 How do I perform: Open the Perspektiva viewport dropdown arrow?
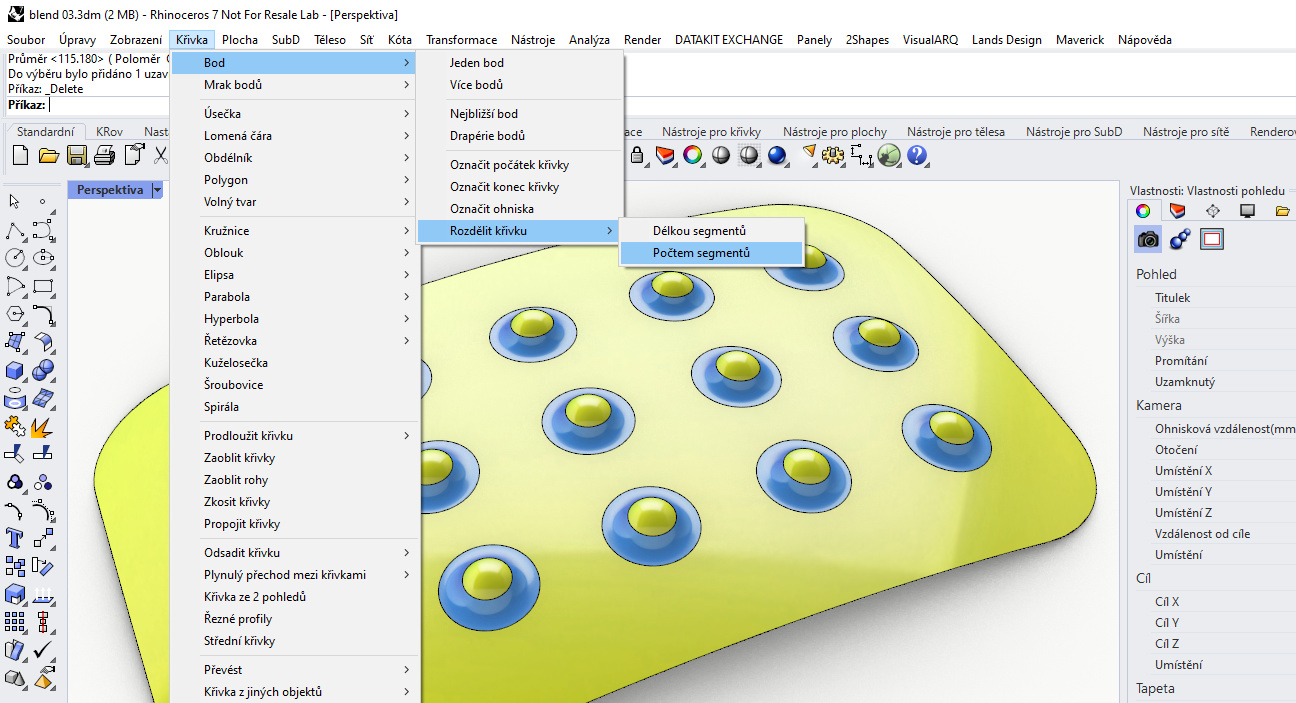tap(157, 190)
